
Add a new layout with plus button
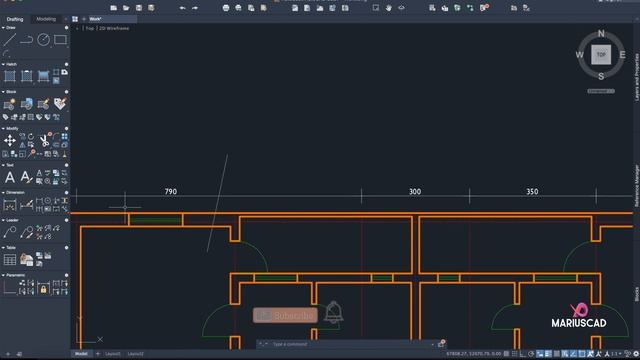click(x=98, y=354)
